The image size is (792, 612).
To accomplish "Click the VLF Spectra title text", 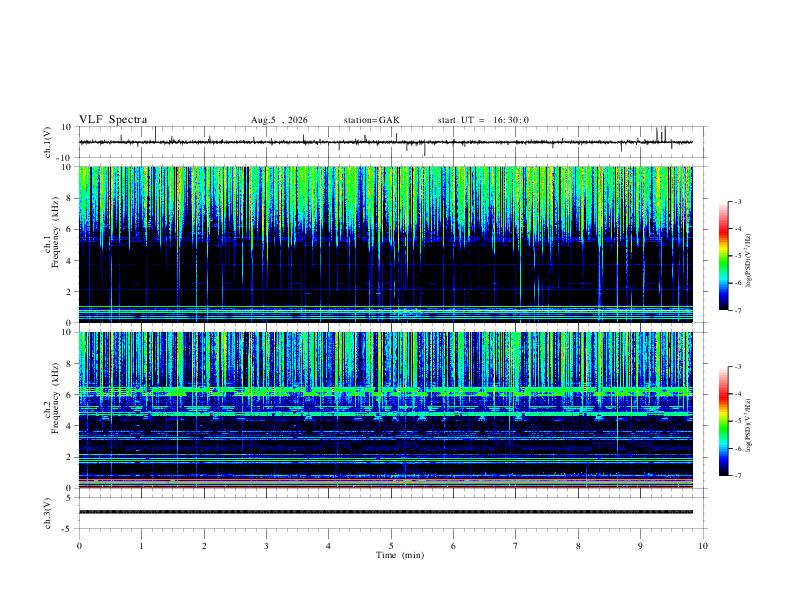I will 113,120.
